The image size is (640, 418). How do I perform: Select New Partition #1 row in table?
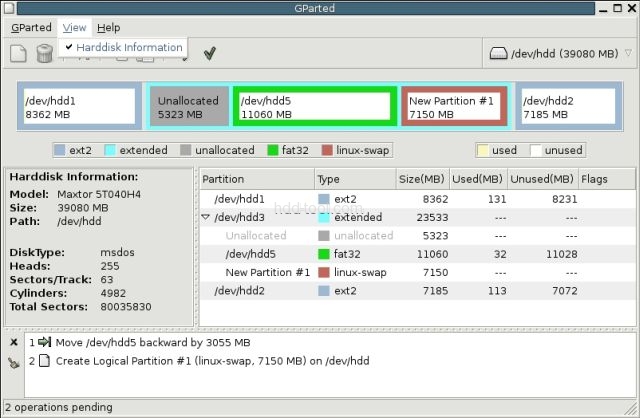coord(418,273)
